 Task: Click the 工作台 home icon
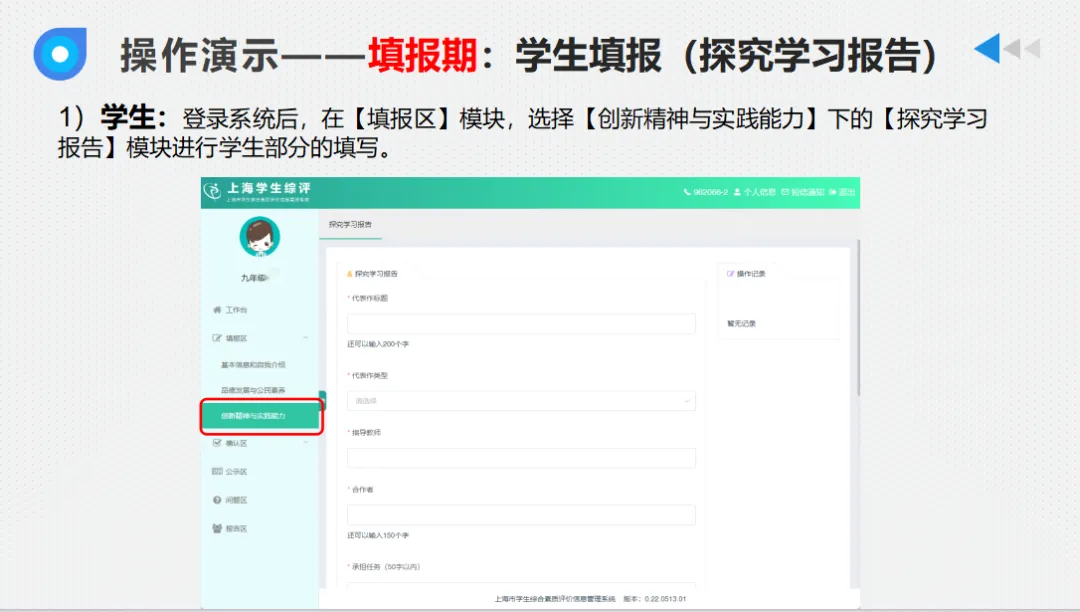click(215, 310)
